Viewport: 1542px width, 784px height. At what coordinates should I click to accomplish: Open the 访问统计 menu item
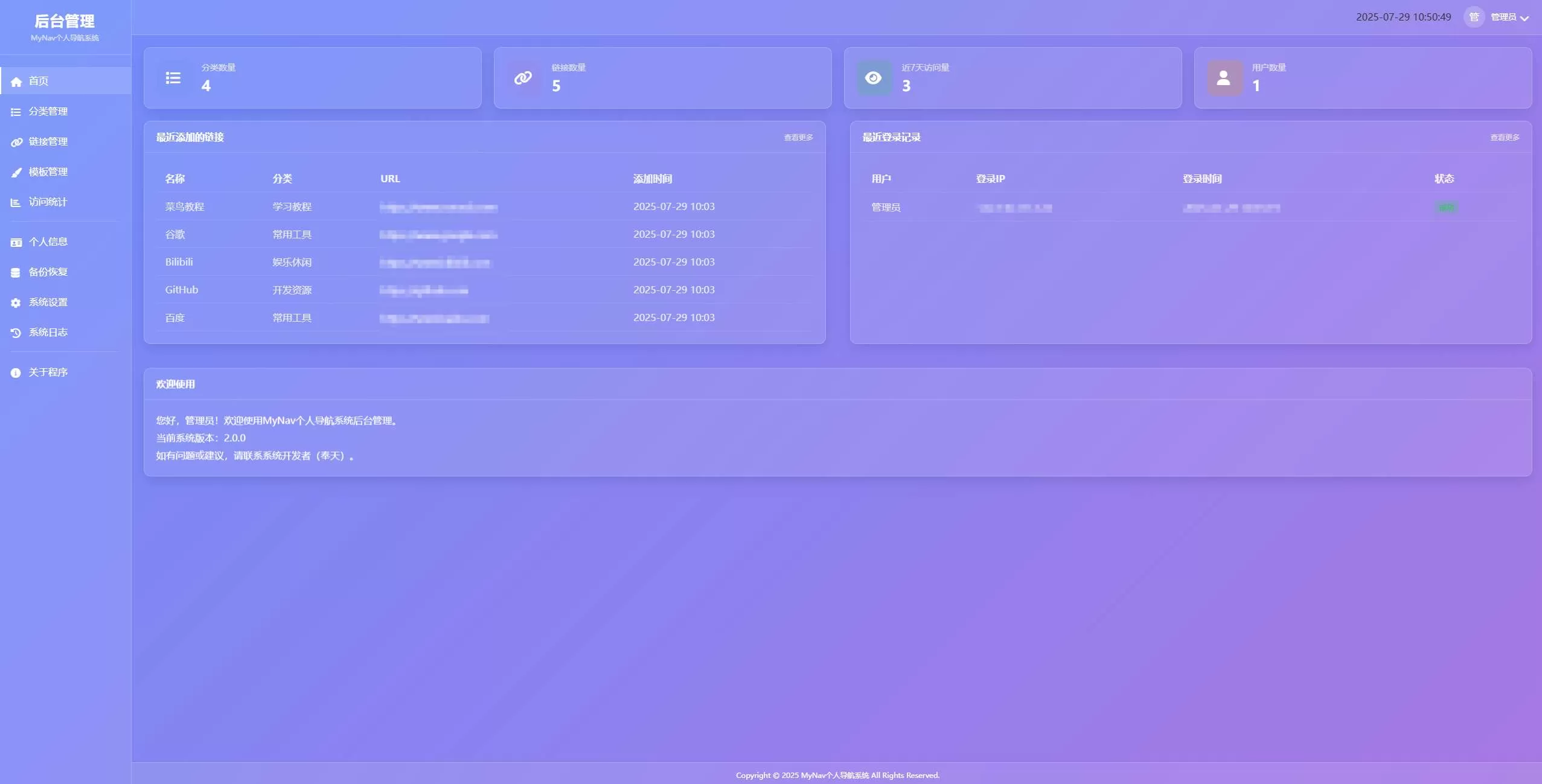[48, 202]
